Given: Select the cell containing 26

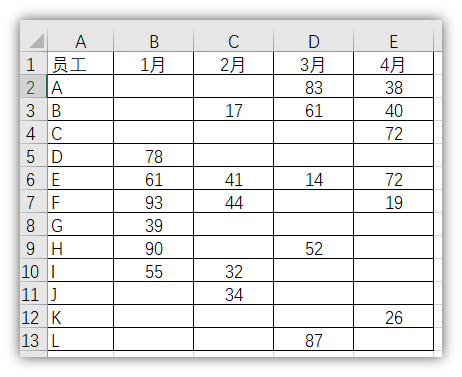Looking at the screenshot, I should pos(394,317).
